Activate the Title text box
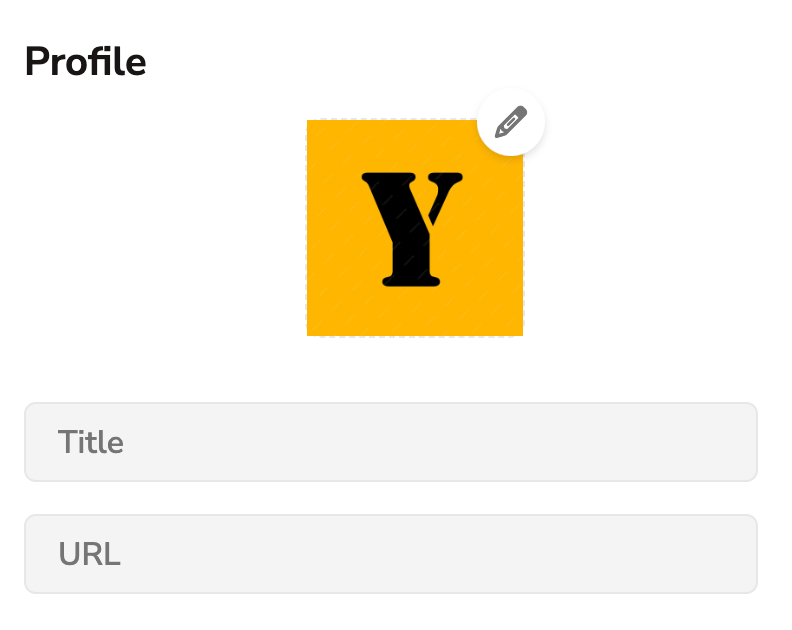The height and width of the screenshot is (630, 792). [x=390, y=442]
